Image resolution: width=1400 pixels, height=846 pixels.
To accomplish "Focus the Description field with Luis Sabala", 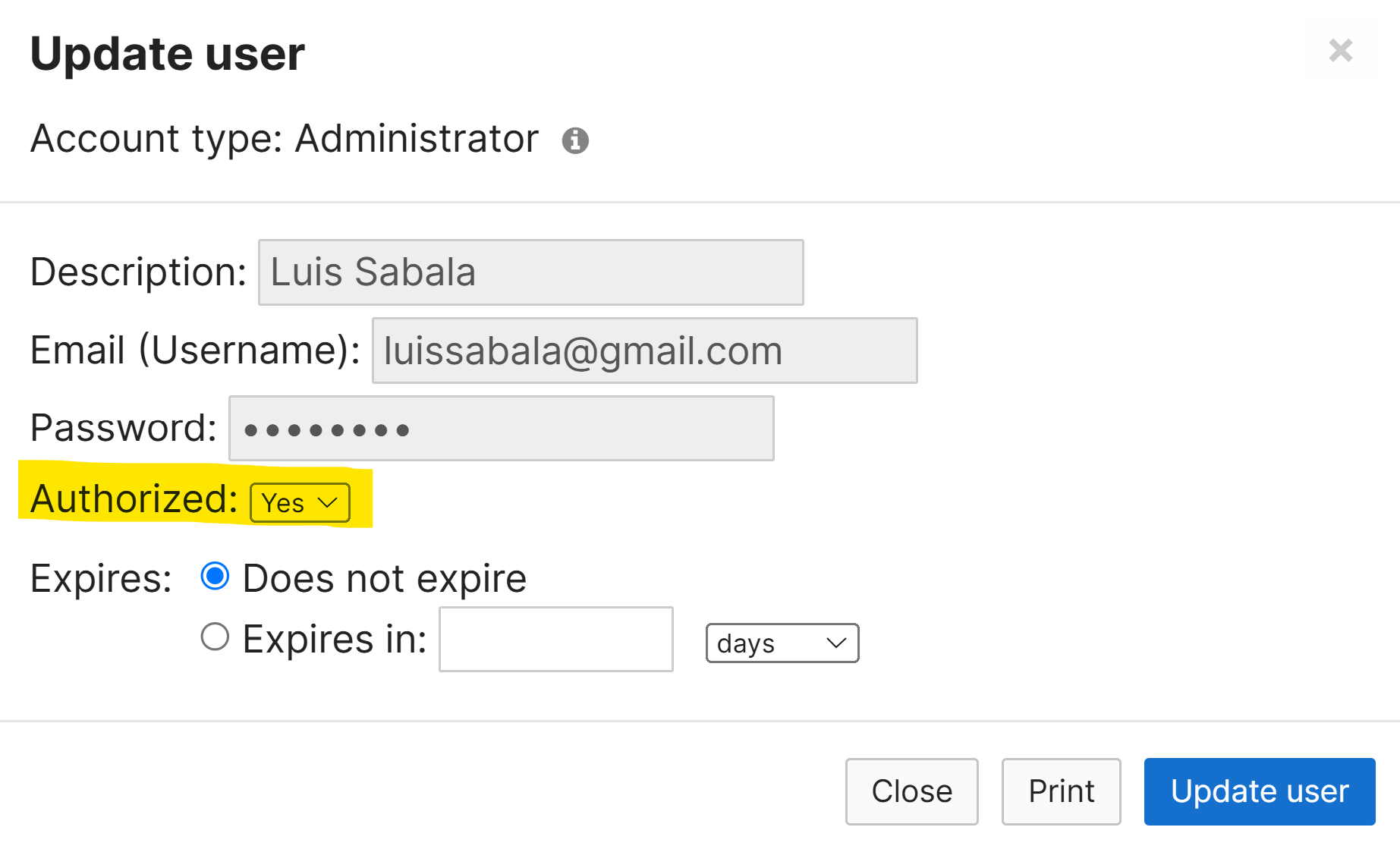I will [x=530, y=272].
